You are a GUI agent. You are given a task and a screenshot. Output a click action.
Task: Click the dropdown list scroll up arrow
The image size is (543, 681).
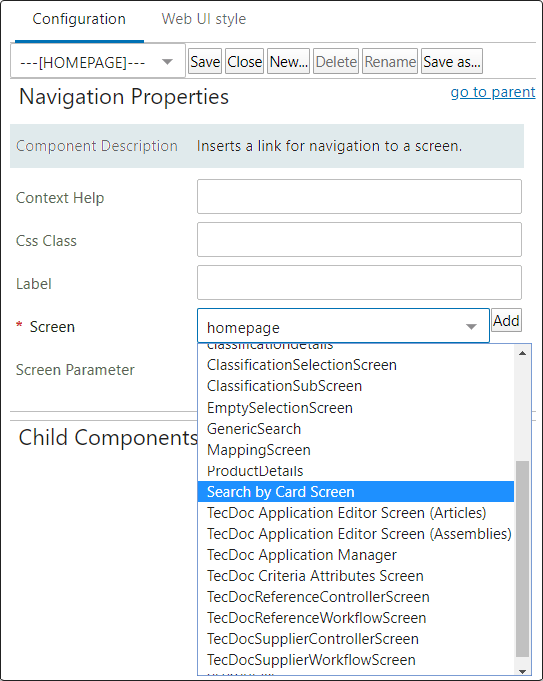tap(523, 353)
